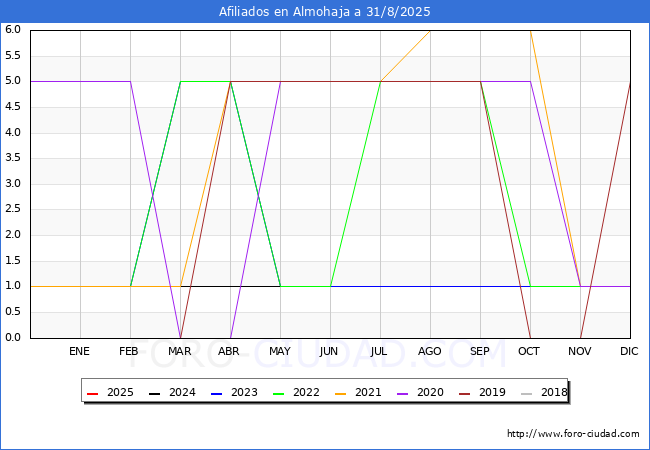The height and width of the screenshot is (450, 650).
Task: Click the OCT month axis label
Action: tap(530, 352)
